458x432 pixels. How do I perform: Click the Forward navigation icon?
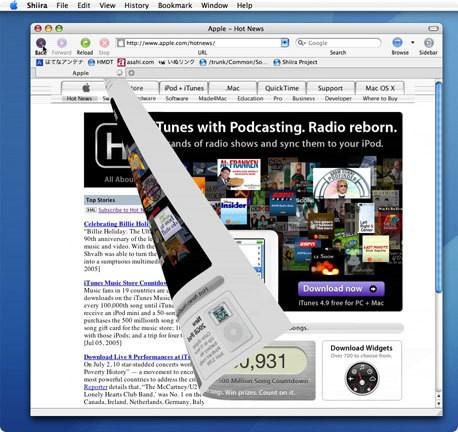point(62,43)
